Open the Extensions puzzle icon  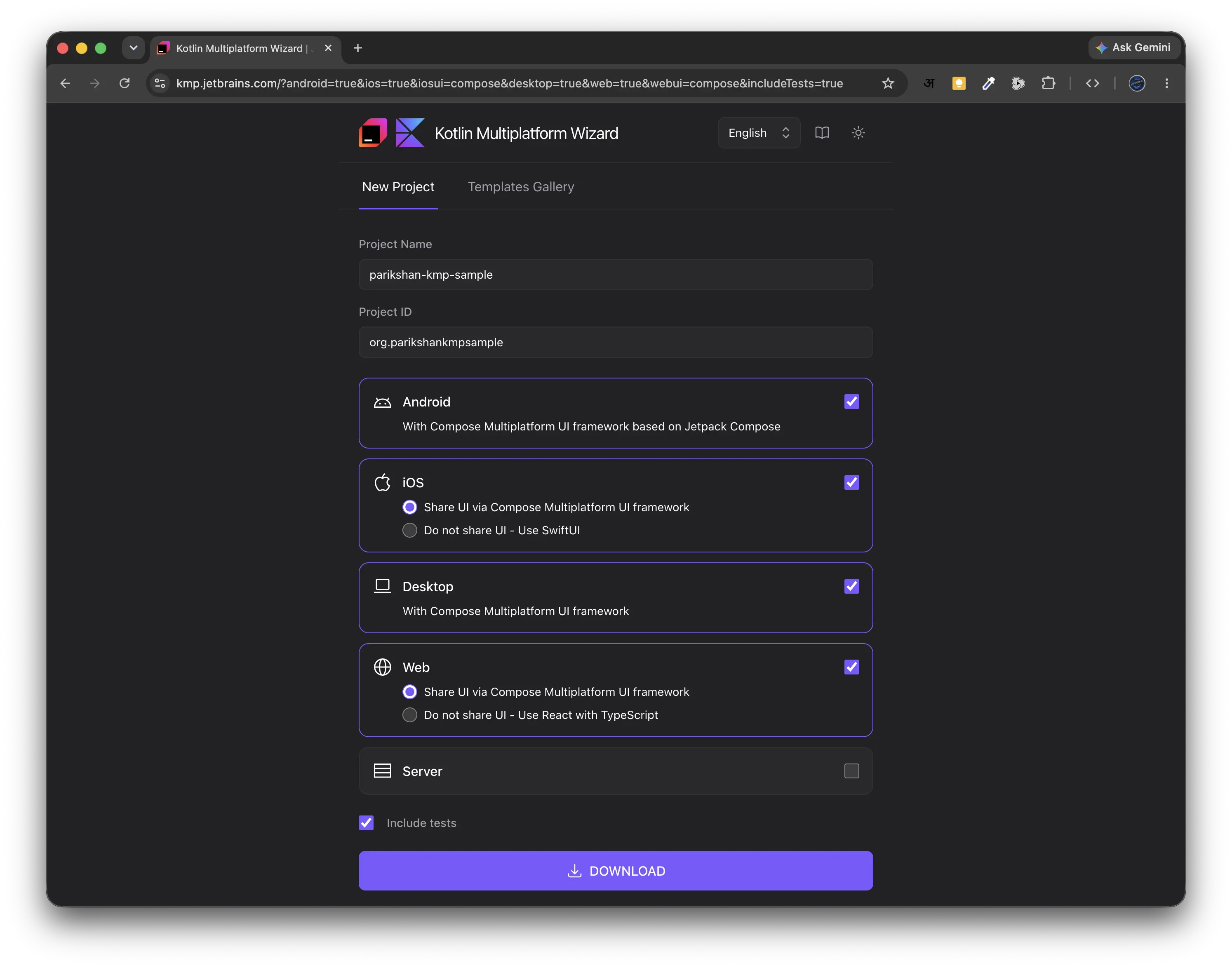click(x=1049, y=83)
